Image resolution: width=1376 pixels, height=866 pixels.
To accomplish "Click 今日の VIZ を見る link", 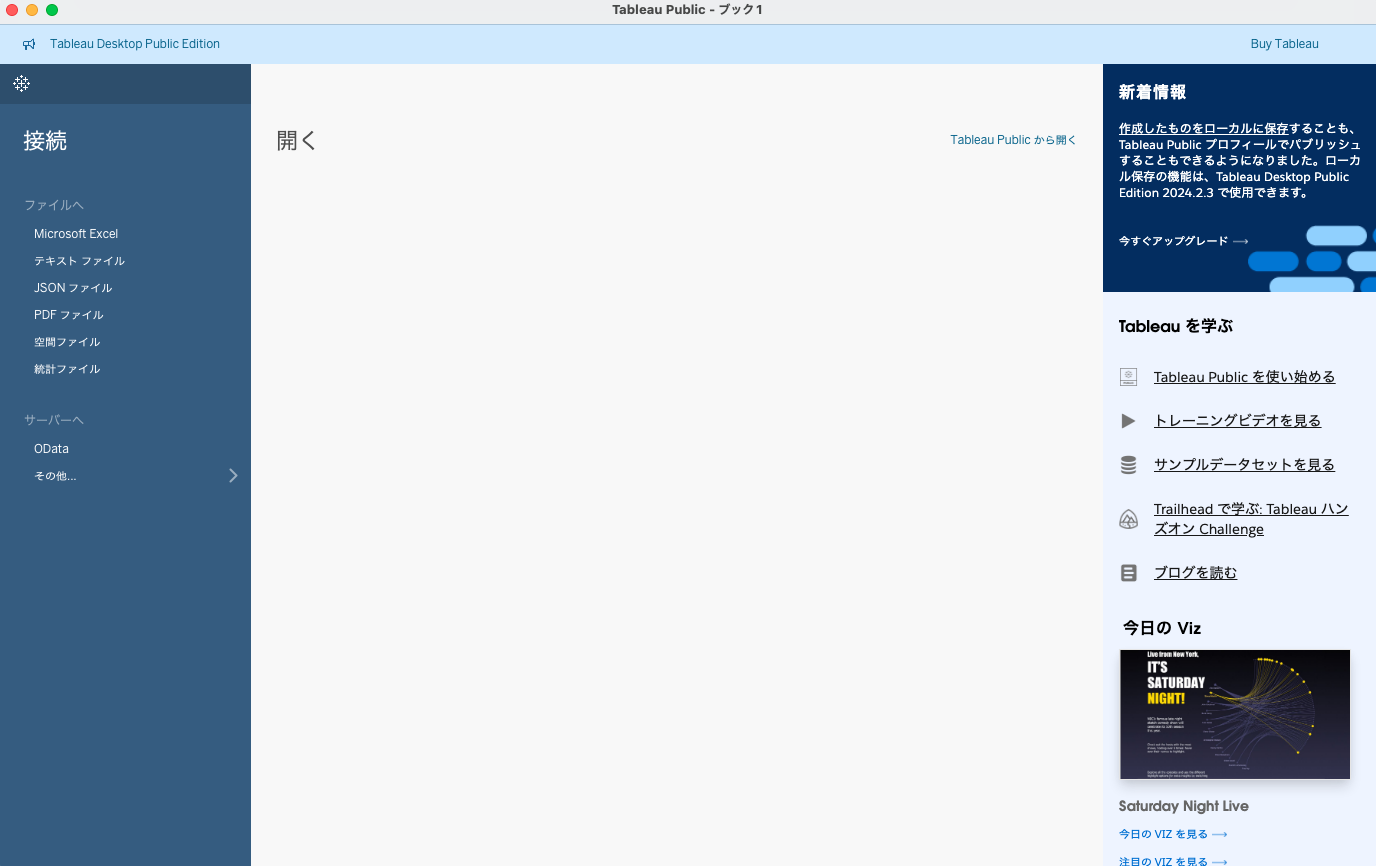I will coord(1173,834).
